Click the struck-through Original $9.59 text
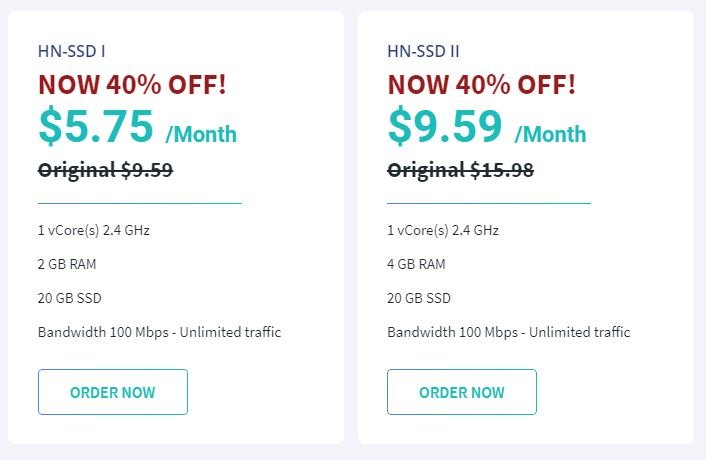The height and width of the screenshot is (460, 706). 105,170
